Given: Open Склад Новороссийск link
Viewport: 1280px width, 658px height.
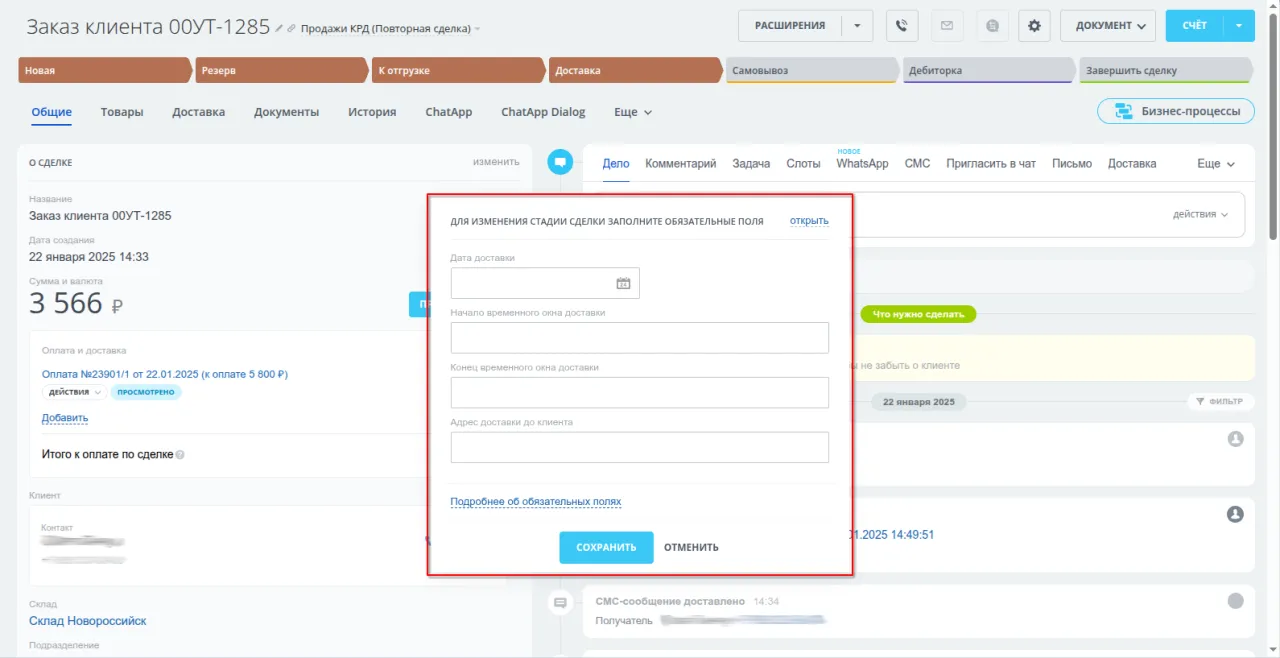Looking at the screenshot, I should 88,621.
